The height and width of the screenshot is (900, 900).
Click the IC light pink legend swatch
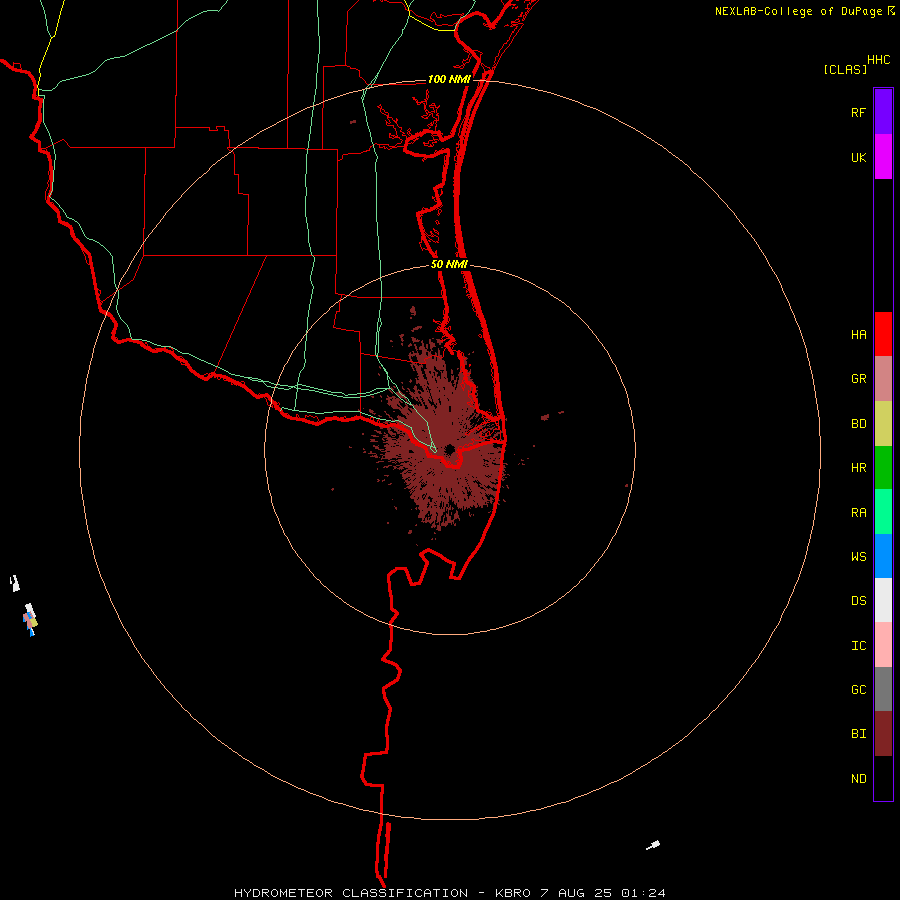coord(883,645)
